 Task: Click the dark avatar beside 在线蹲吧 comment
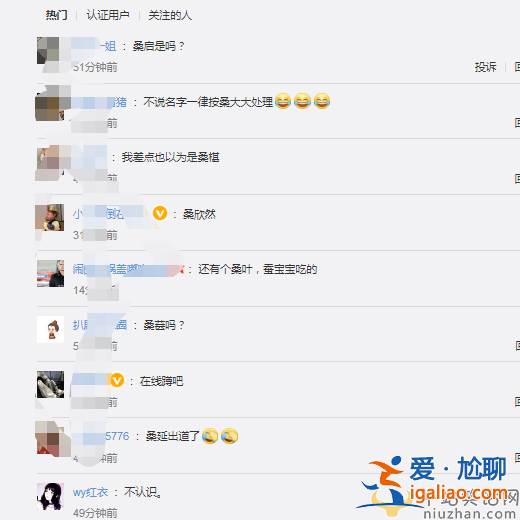tap(50, 384)
